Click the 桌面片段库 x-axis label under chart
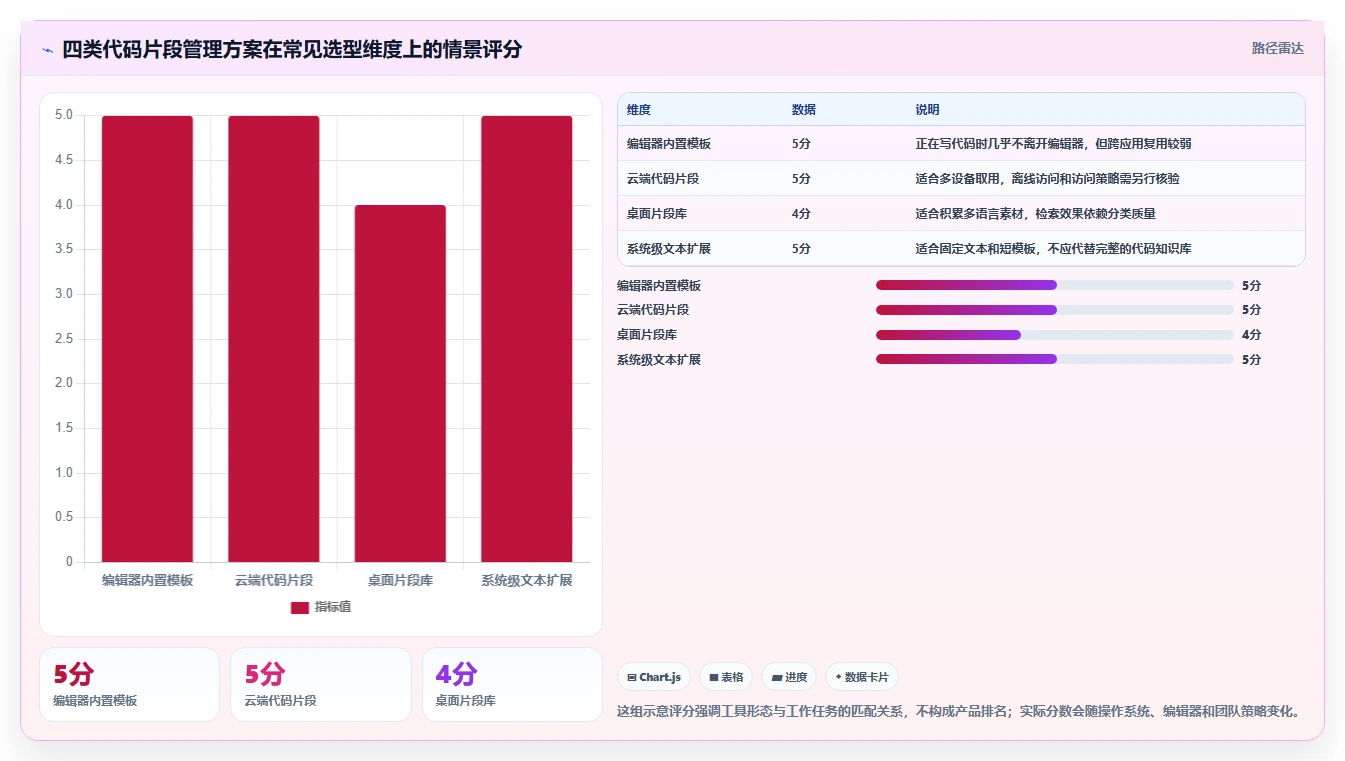 (x=400, y=580)
